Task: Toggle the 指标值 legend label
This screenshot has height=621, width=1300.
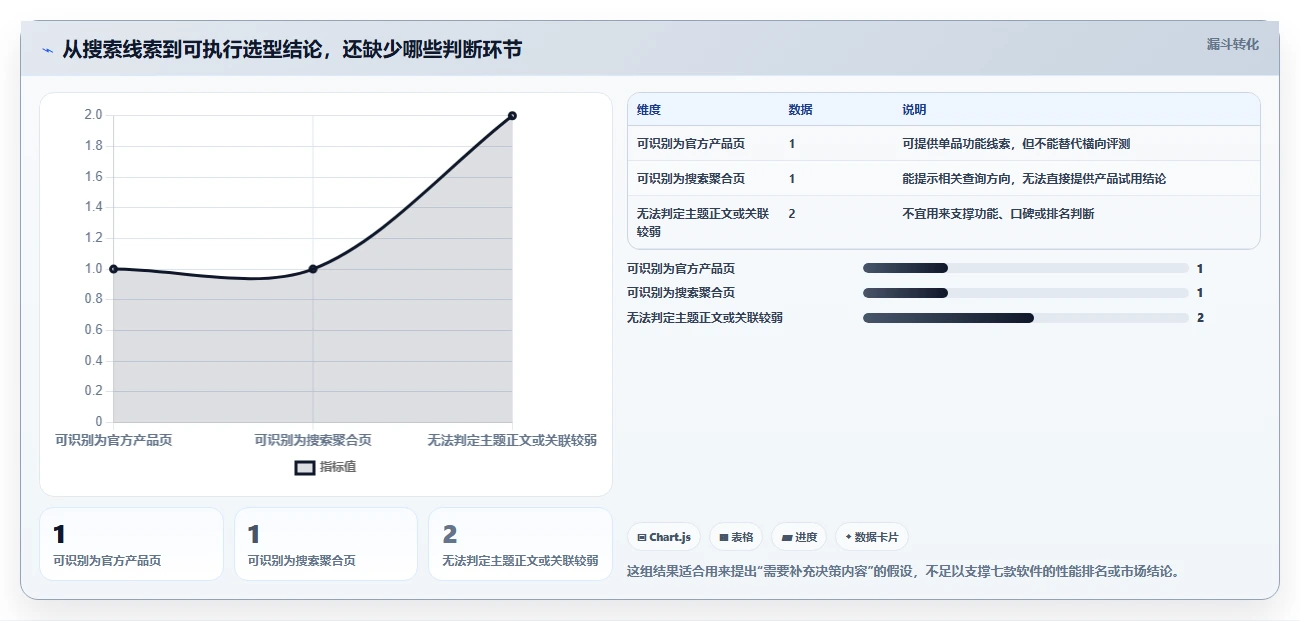Action: (x=338, y=467)
